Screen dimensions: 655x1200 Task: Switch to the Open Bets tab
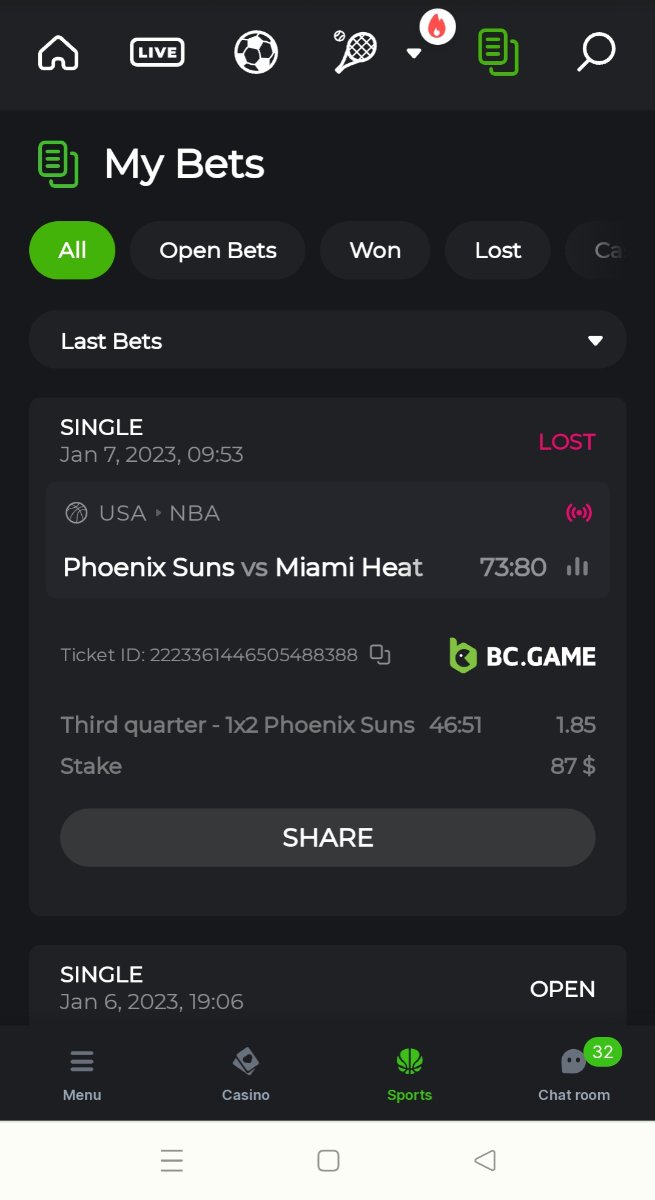pos(218,250)
